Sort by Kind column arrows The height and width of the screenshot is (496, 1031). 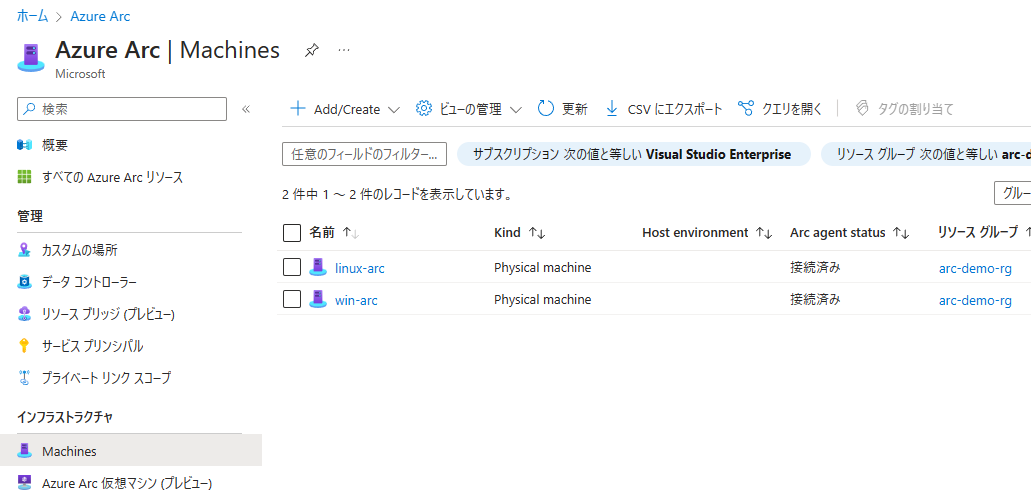537,233
